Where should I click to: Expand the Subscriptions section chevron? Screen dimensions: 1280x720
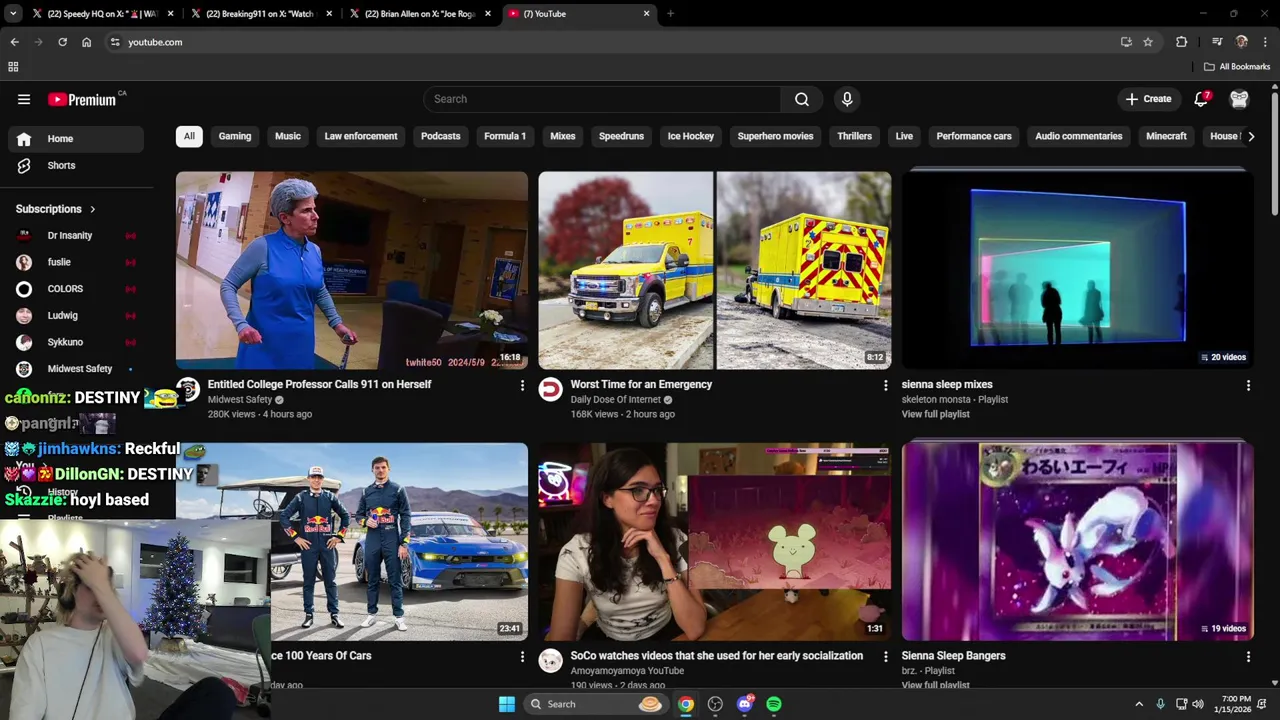(x=93, y=209)
